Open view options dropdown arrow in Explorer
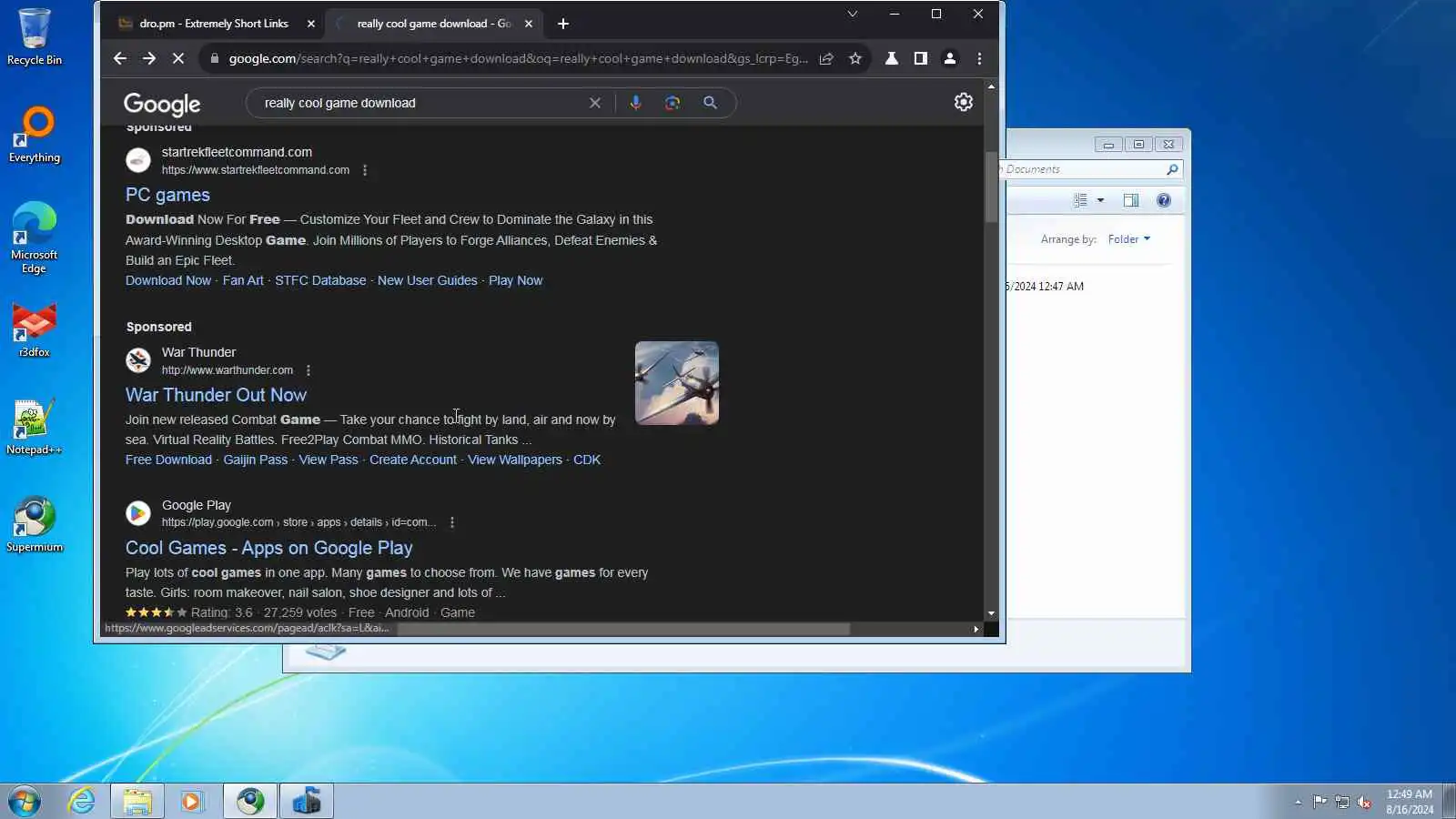 tap(1100, 200)
